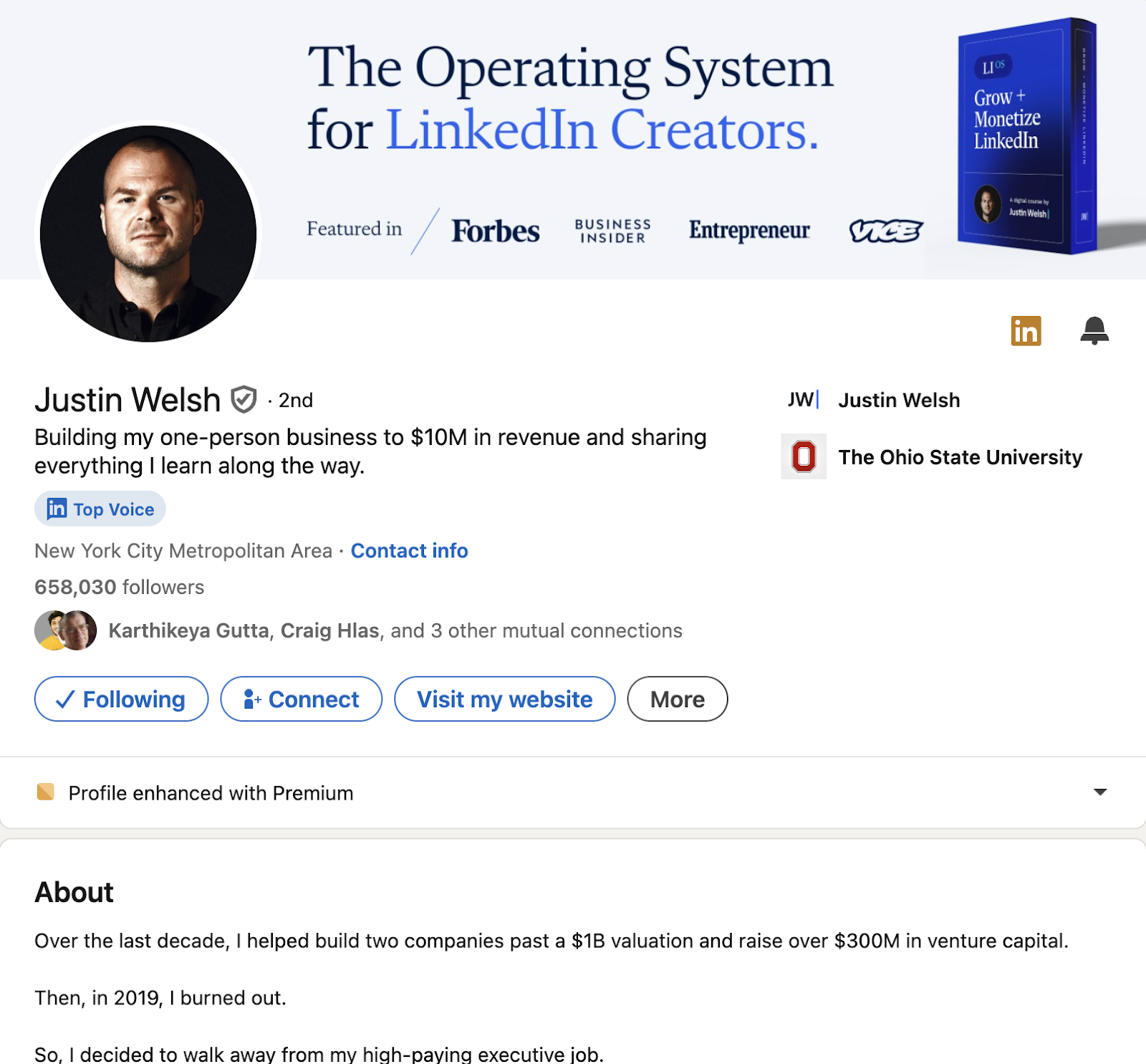This screenshot has height=1064, width=1146.
Task: Click the Premium gold square icon
Action: pyautogui.click(x=46, y=792)
